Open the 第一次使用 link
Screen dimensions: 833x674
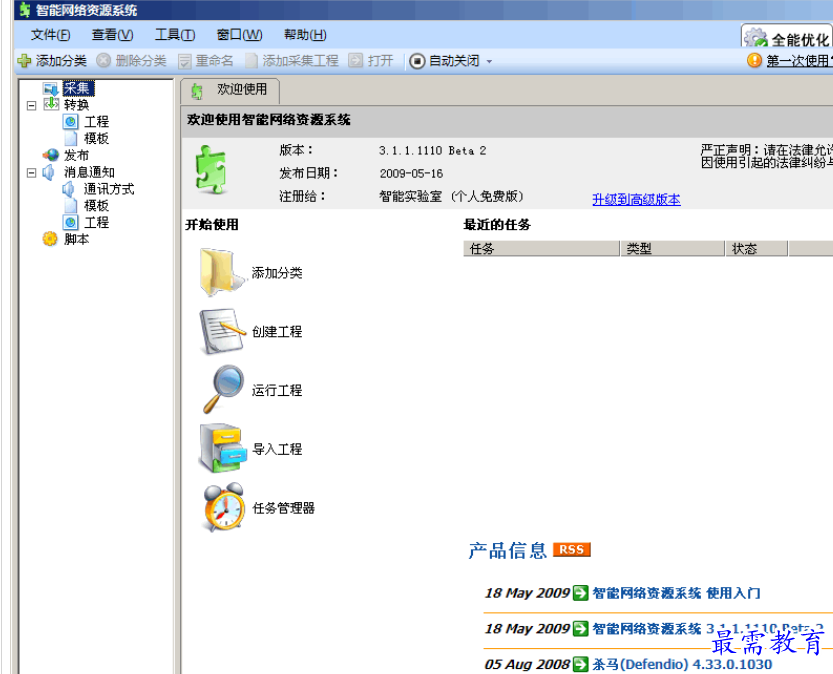[x=799, y=61]
